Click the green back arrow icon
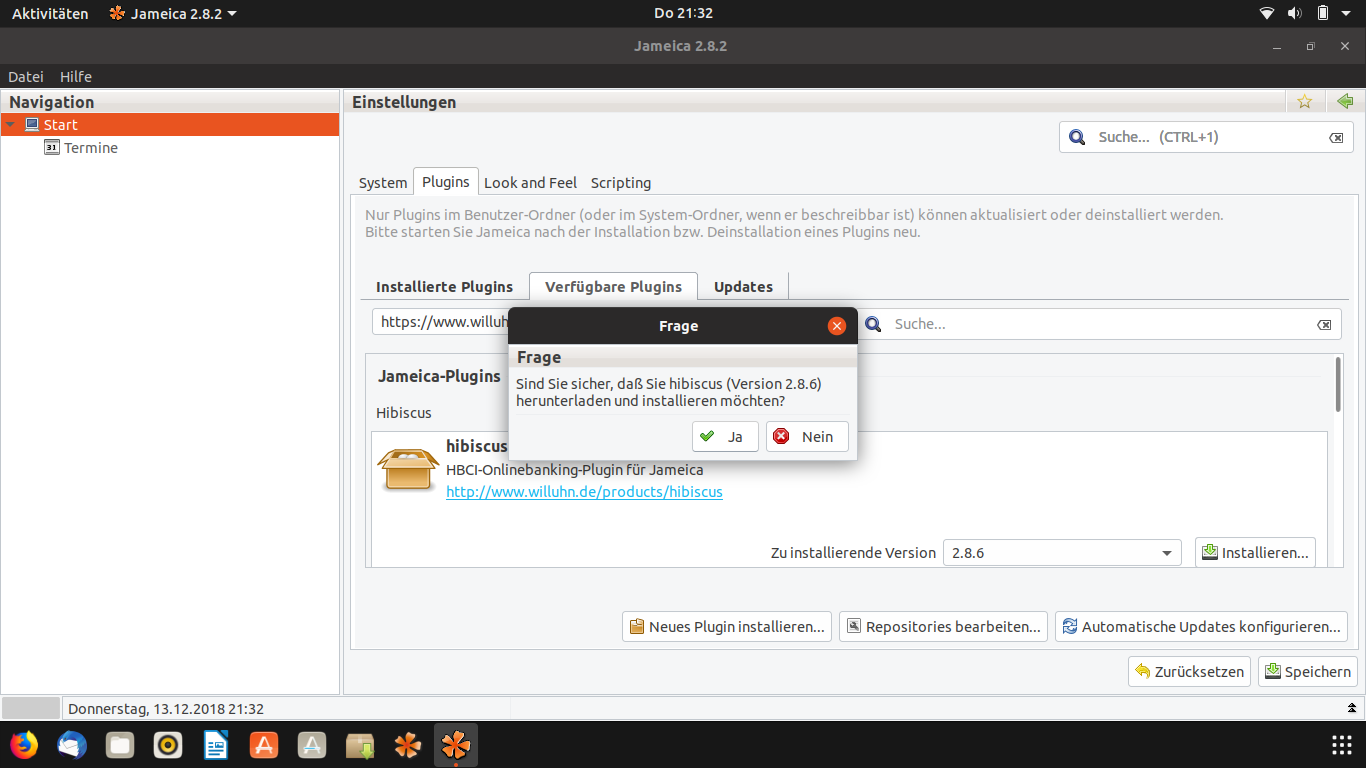Screen dimensions: 1366x768 point(1344,101)
